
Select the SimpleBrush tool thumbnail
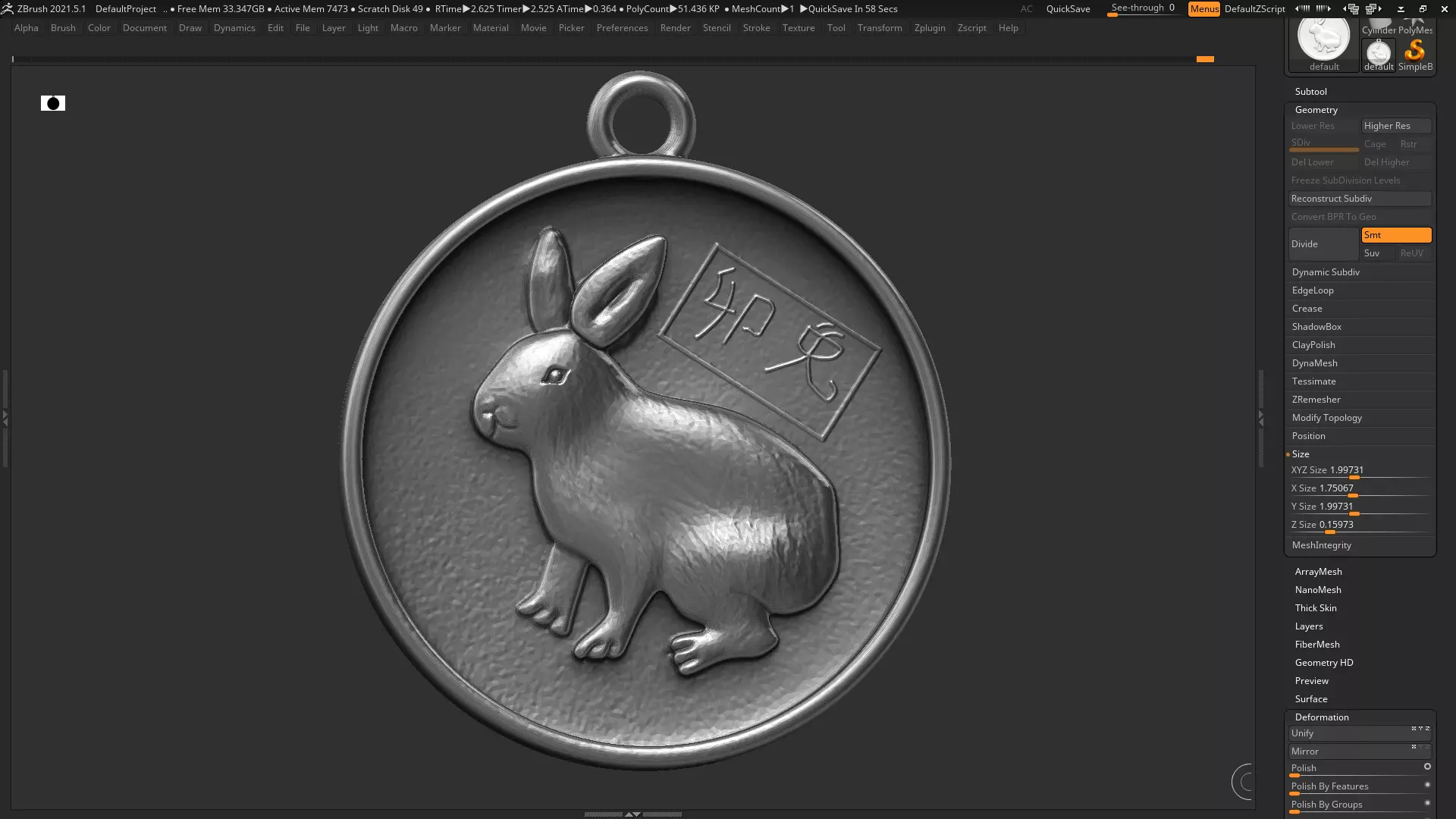click(x=1415, y=52)
